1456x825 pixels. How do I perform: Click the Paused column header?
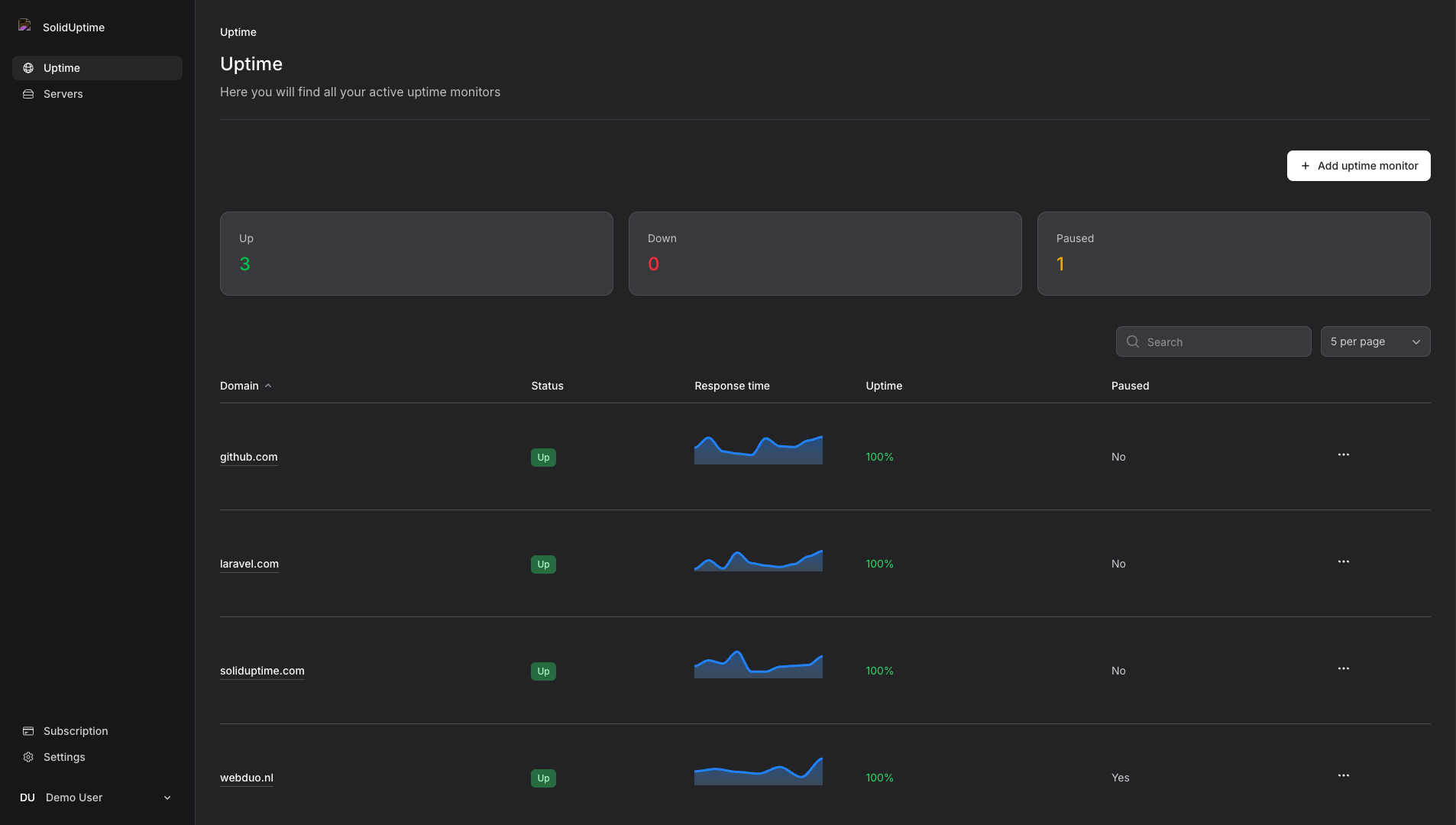tap(1130, 386)
